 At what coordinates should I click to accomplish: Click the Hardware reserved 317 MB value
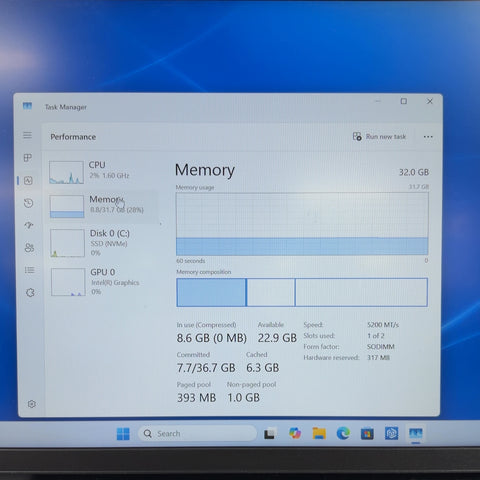tap(378, 358)
